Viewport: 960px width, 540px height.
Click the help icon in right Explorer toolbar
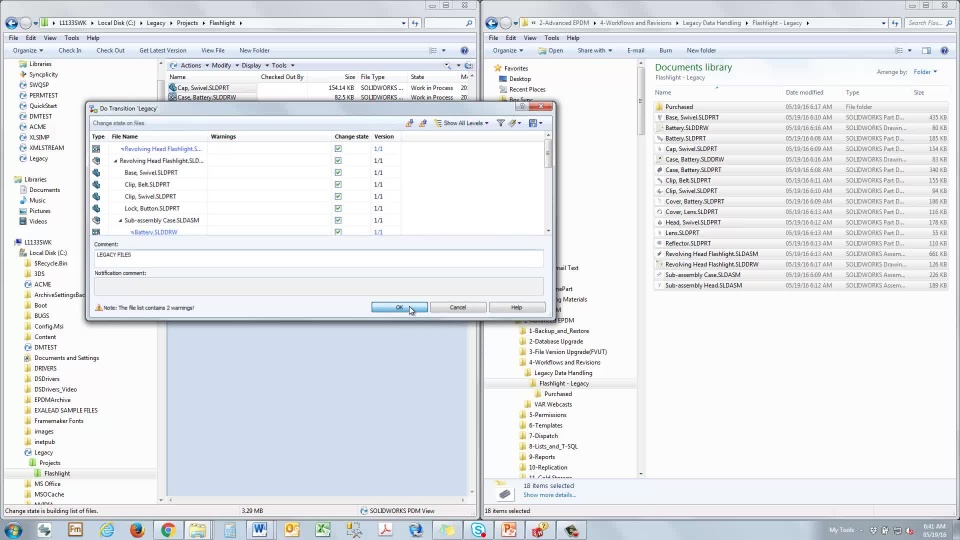(x=944, y=50)
